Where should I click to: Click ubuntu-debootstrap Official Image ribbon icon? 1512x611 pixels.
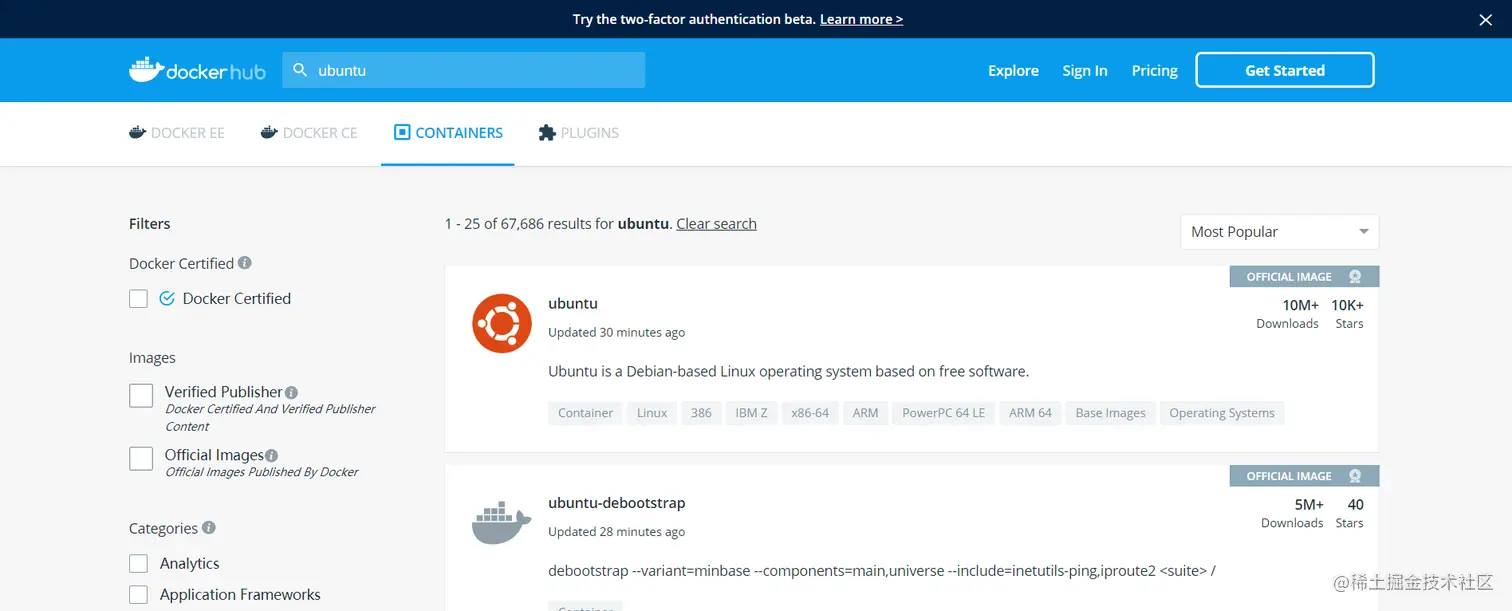pos(1355,476)
